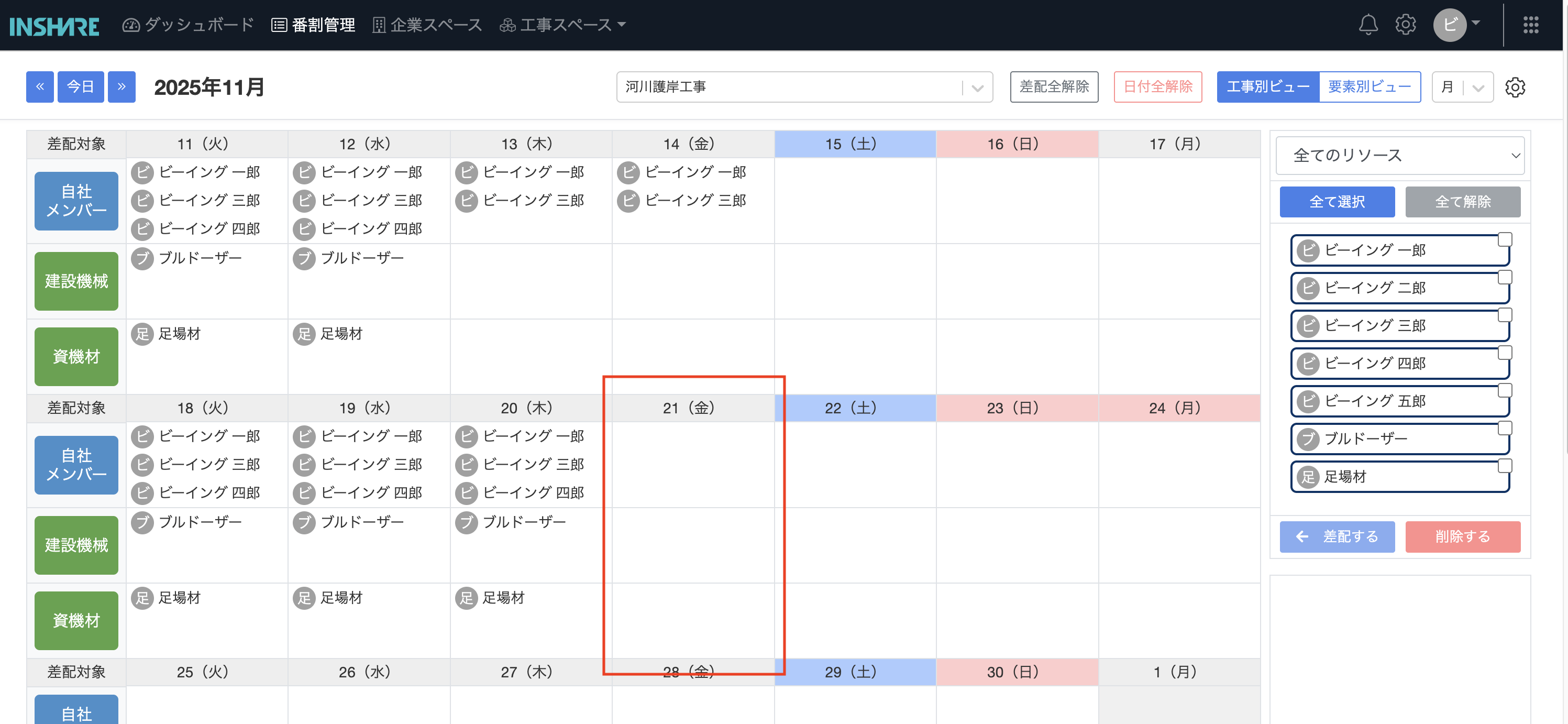The height and width of the screenshot is (724, 1568).
Task: Open 番割管理 page
Action: point(313,25)
